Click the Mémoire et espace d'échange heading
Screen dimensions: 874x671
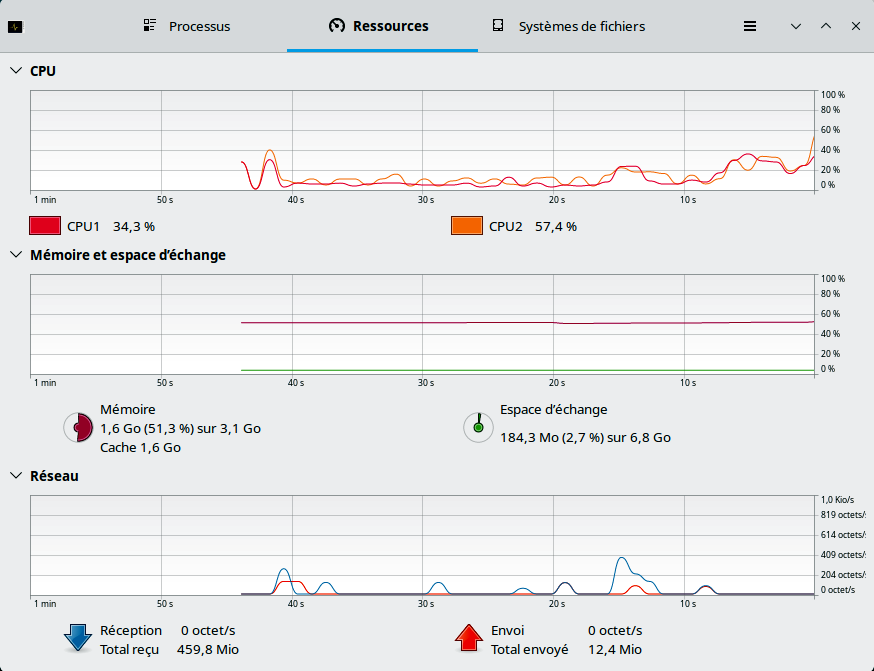[x=128, y=255]
